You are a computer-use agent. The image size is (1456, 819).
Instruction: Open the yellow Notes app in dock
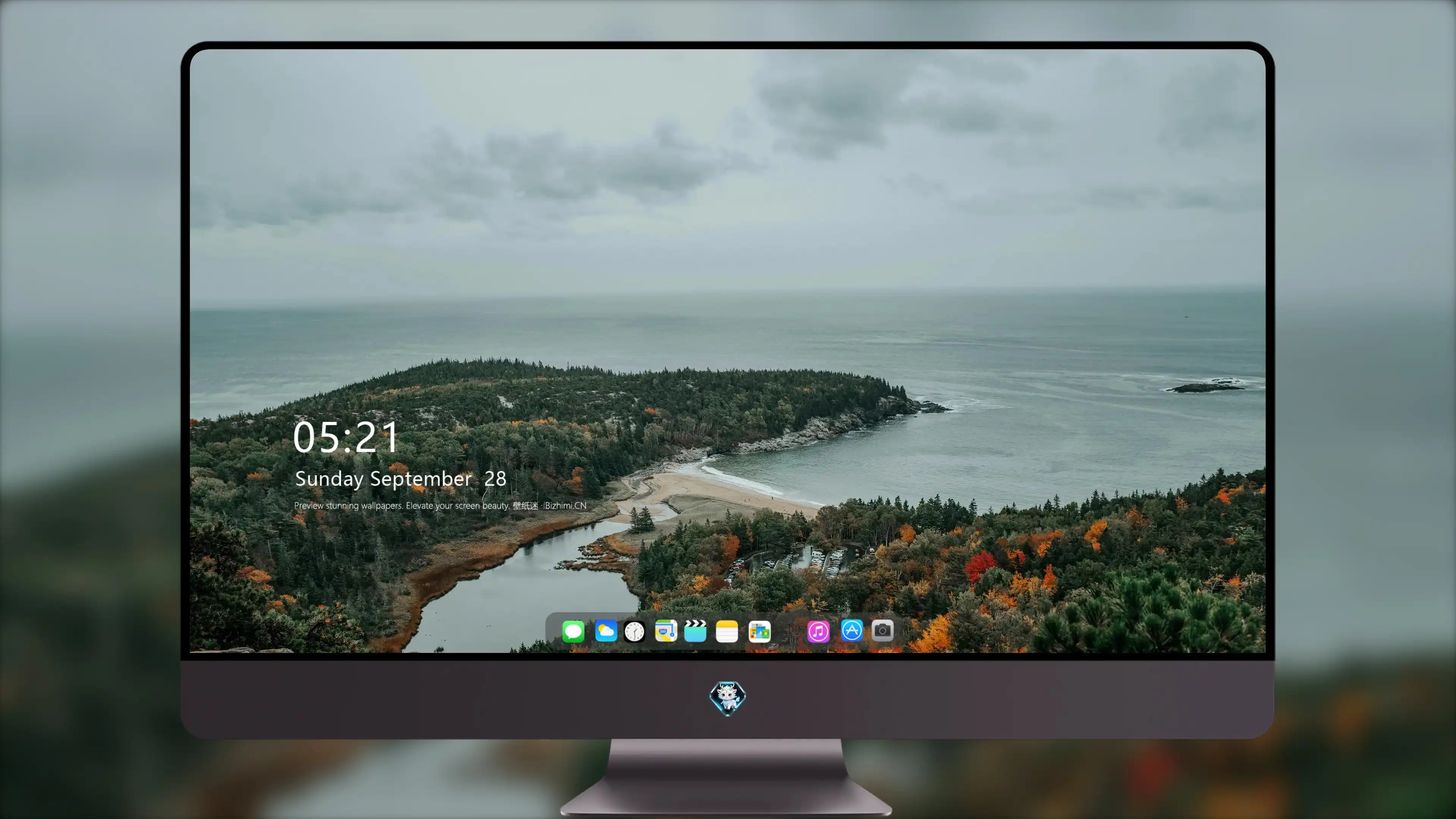[727, 631]
